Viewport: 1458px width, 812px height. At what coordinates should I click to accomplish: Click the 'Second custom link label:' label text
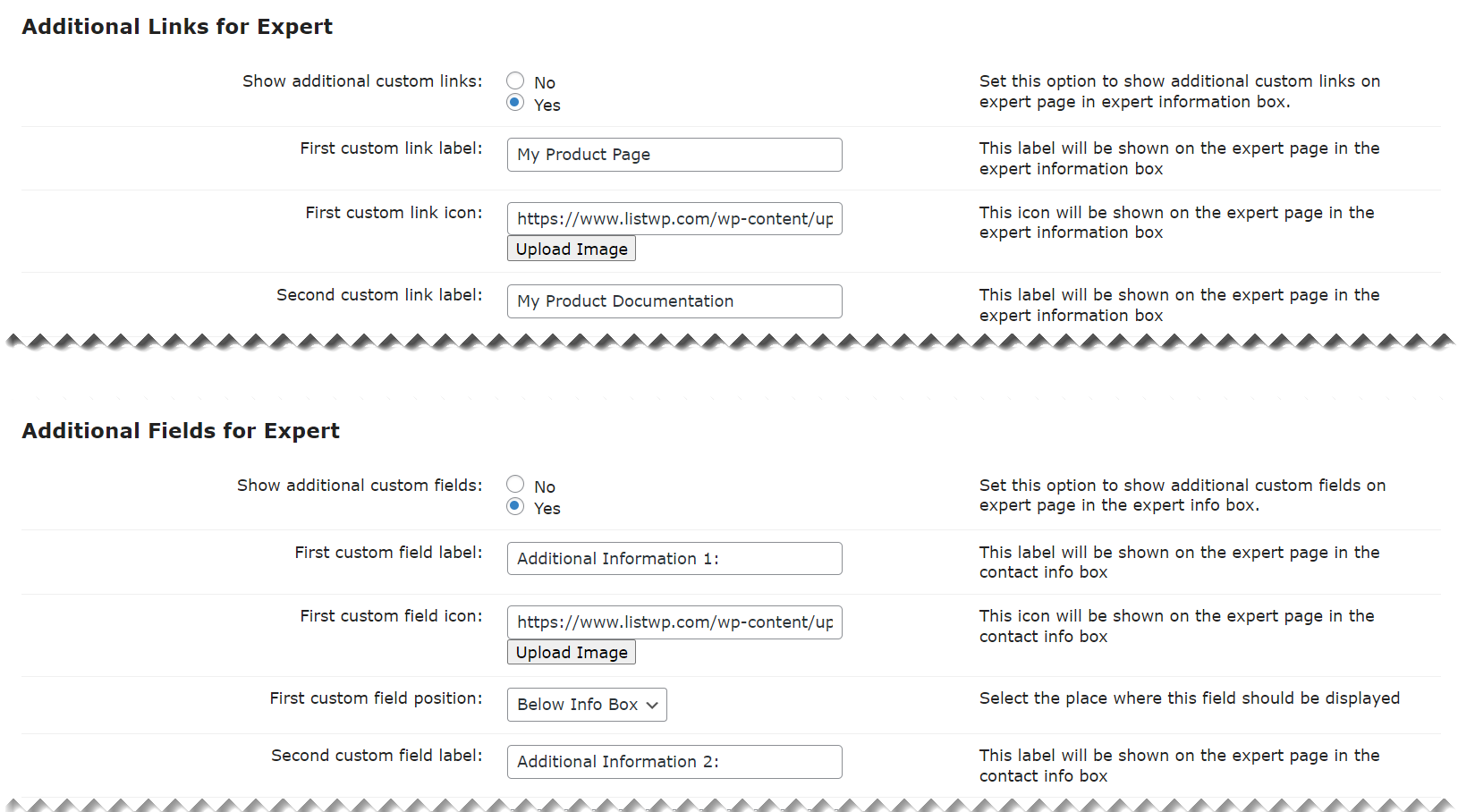click(x=379, y=295)
